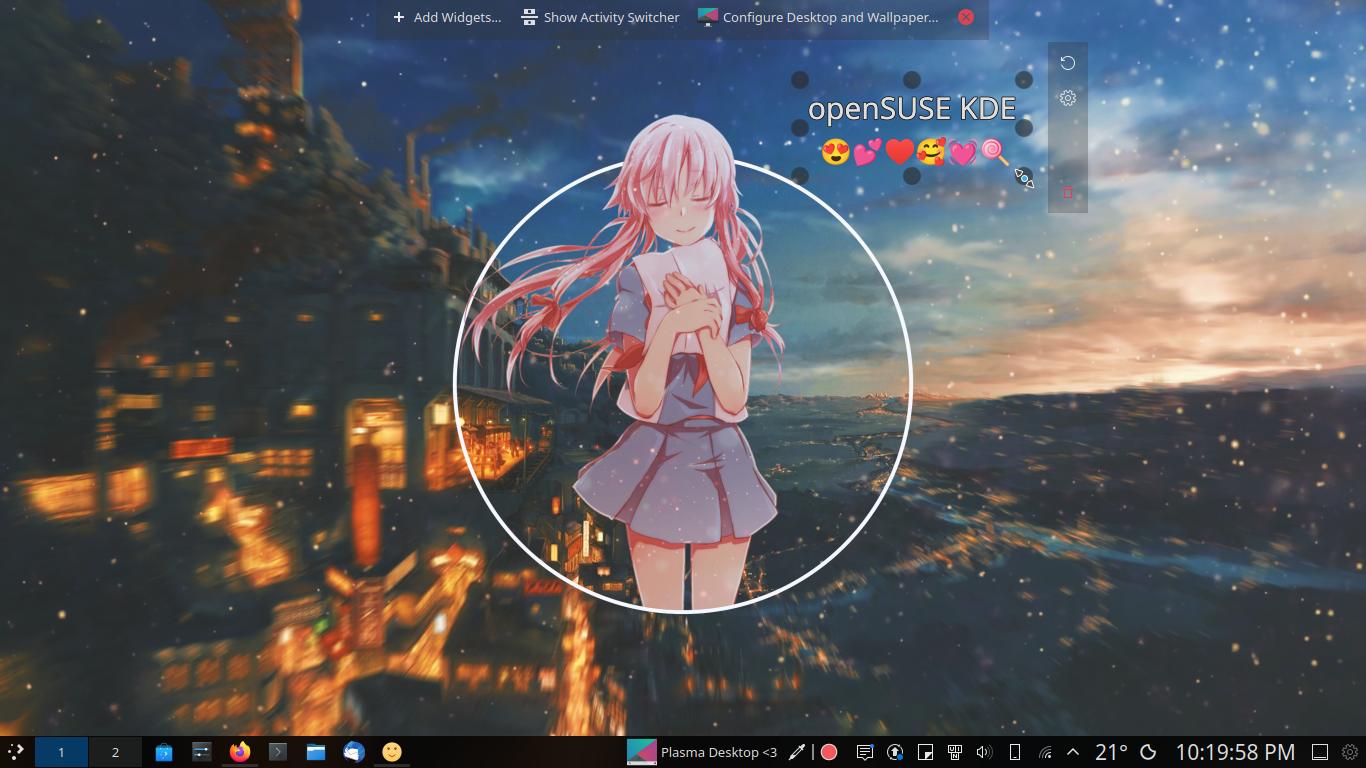Open the Discover software store from taskbar
Viewport: 1366px width, 768px height.
tap(164, 752)
